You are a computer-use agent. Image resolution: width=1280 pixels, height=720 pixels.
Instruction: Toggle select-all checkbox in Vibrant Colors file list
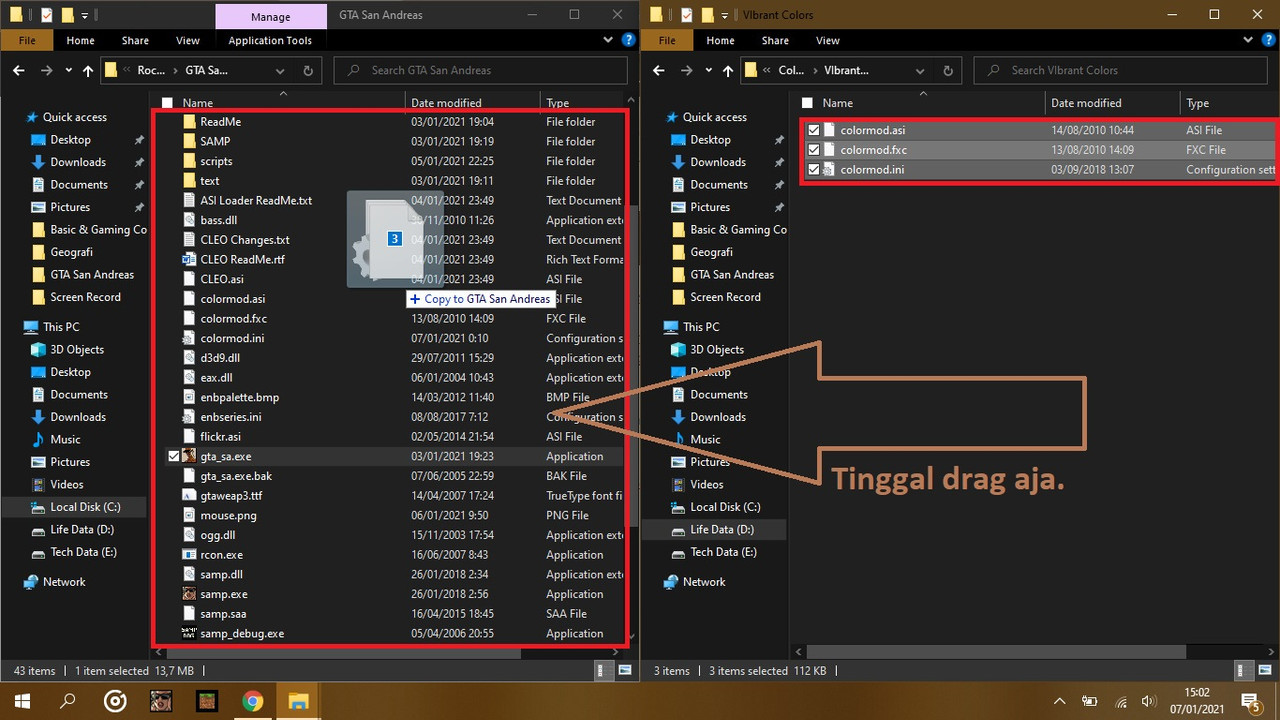(807, 103)
